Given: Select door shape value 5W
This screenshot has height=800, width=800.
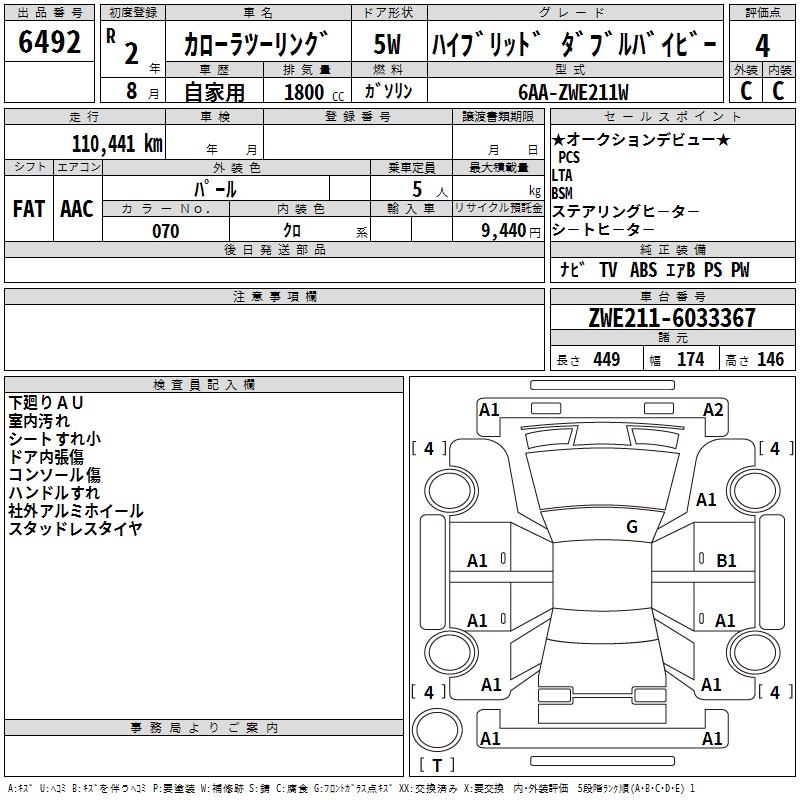Looking at the screenshot, I should (x=387, y=44).
